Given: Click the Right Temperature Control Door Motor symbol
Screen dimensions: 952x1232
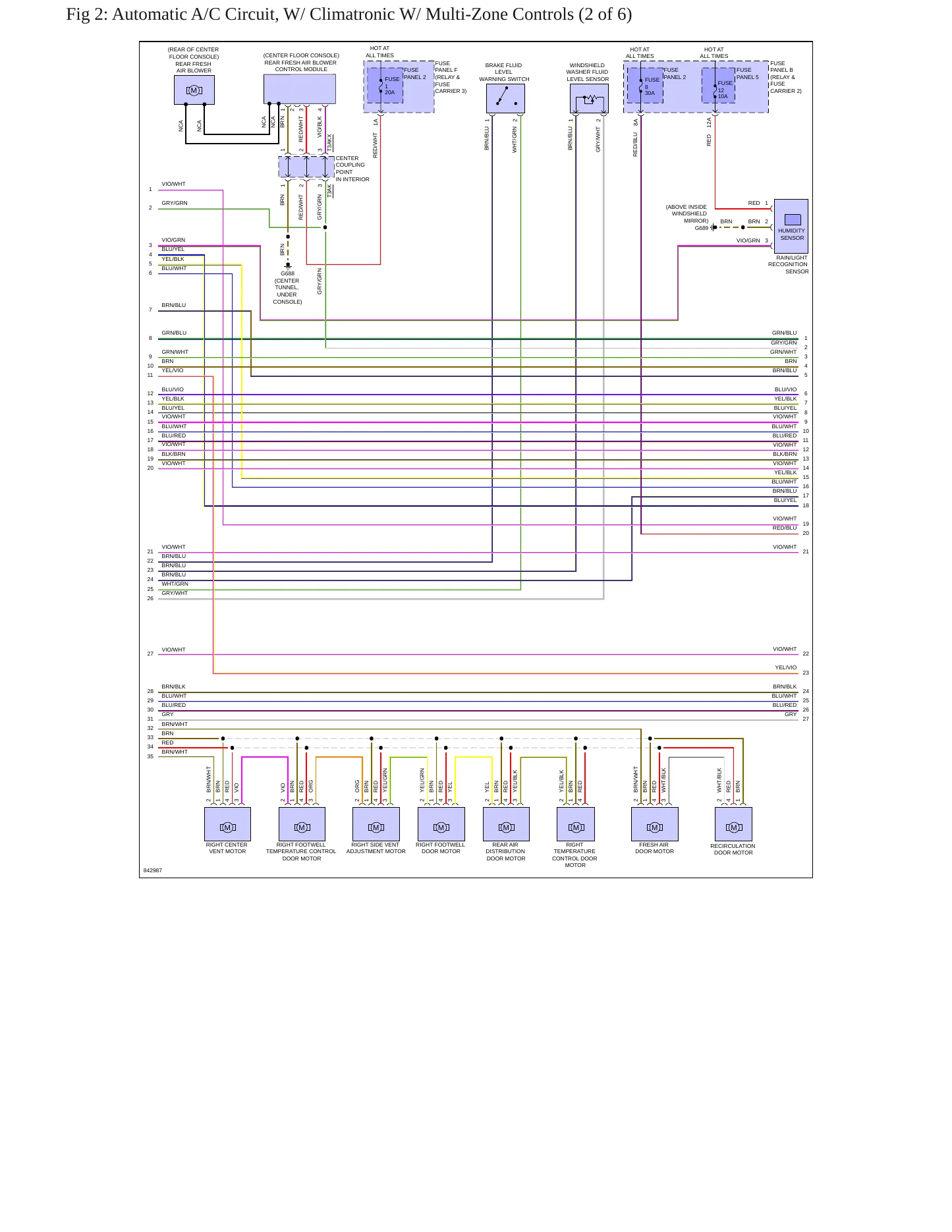Looking at the screenshot, I should [x=576, y=824].
